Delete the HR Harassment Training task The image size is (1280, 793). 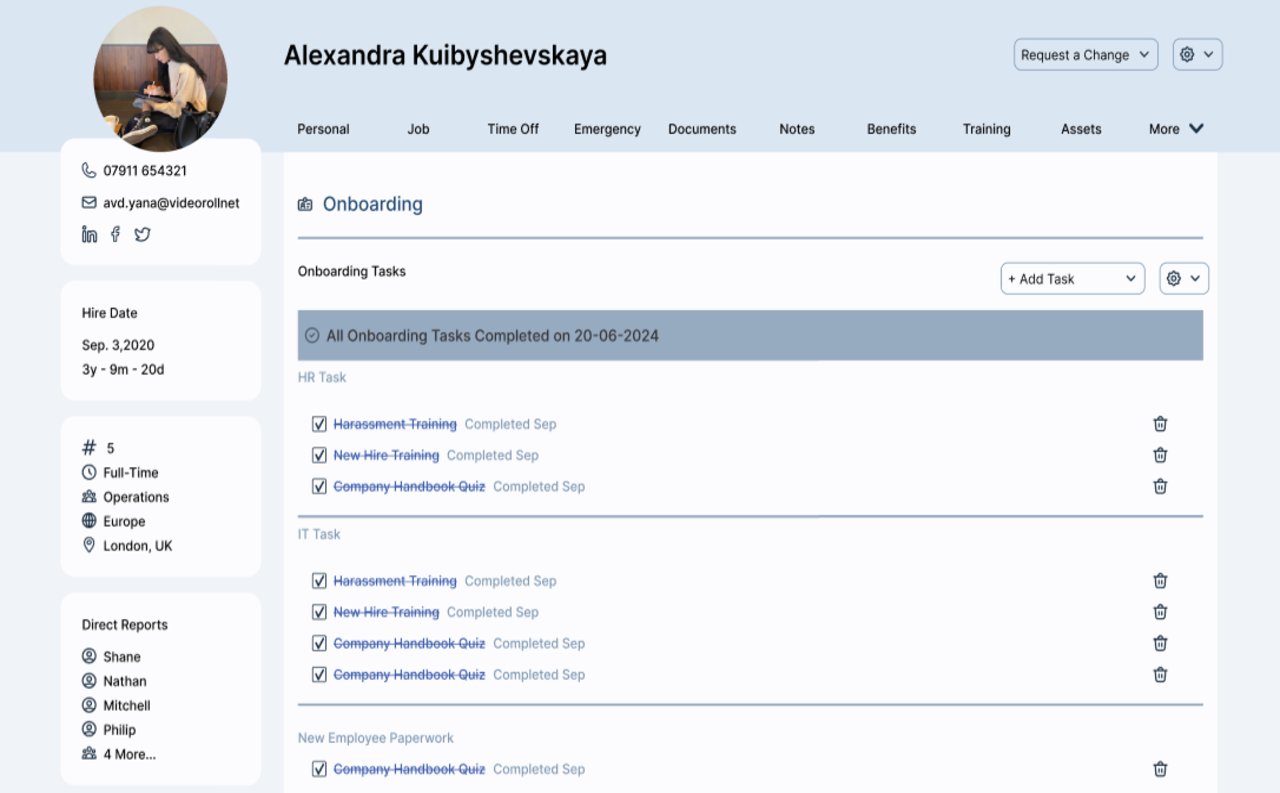[1160, 424]
